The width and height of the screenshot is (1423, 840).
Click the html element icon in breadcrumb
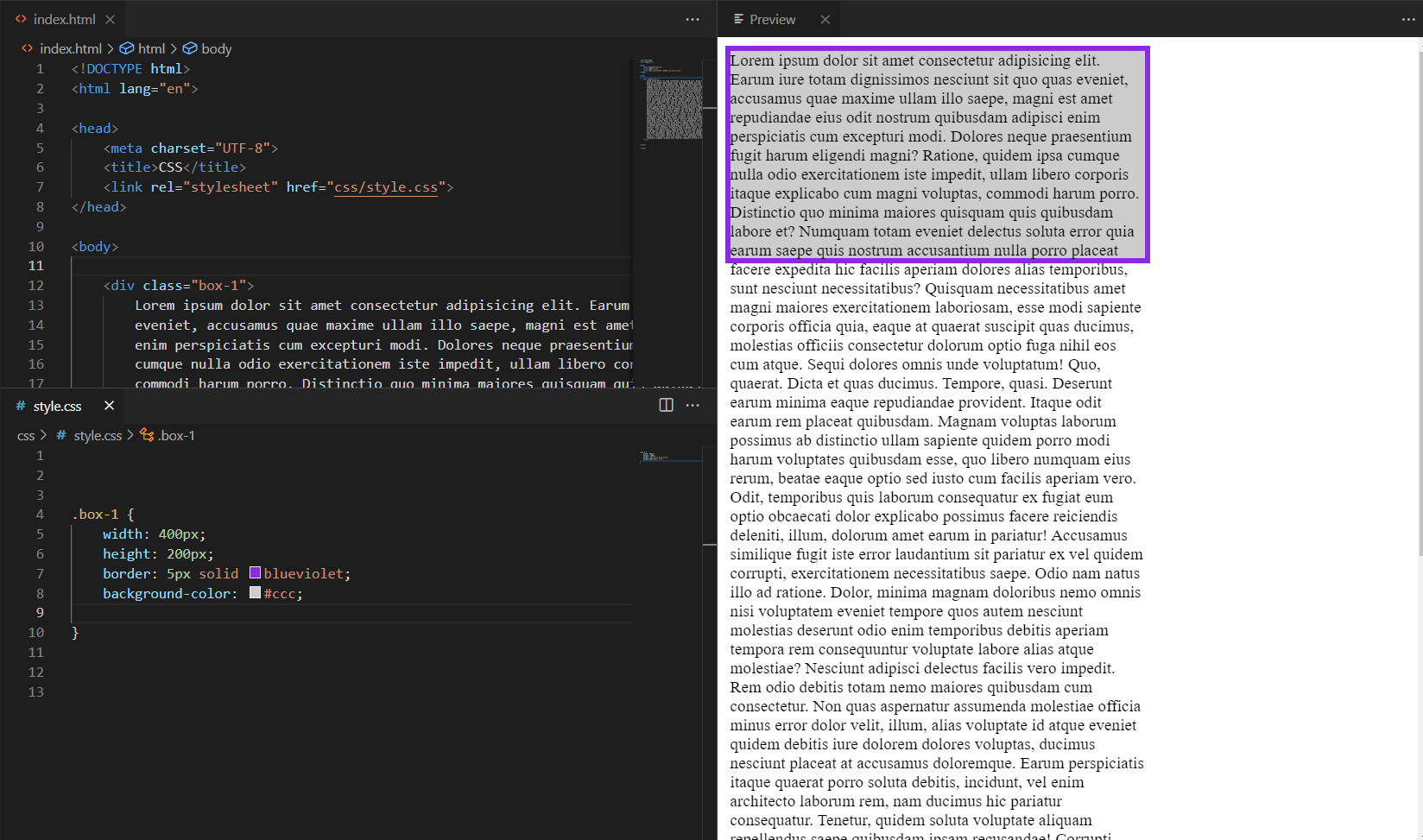tap(127, 49)
